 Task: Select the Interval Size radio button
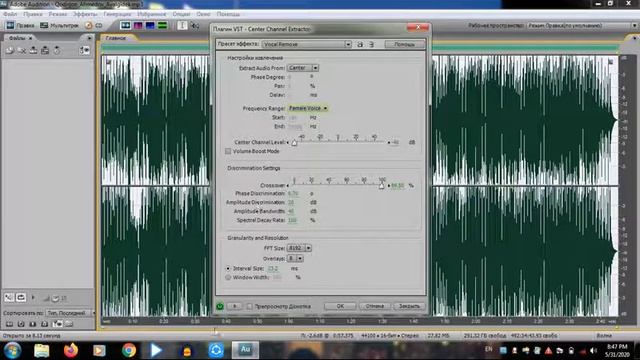click(x=228, y=269)
